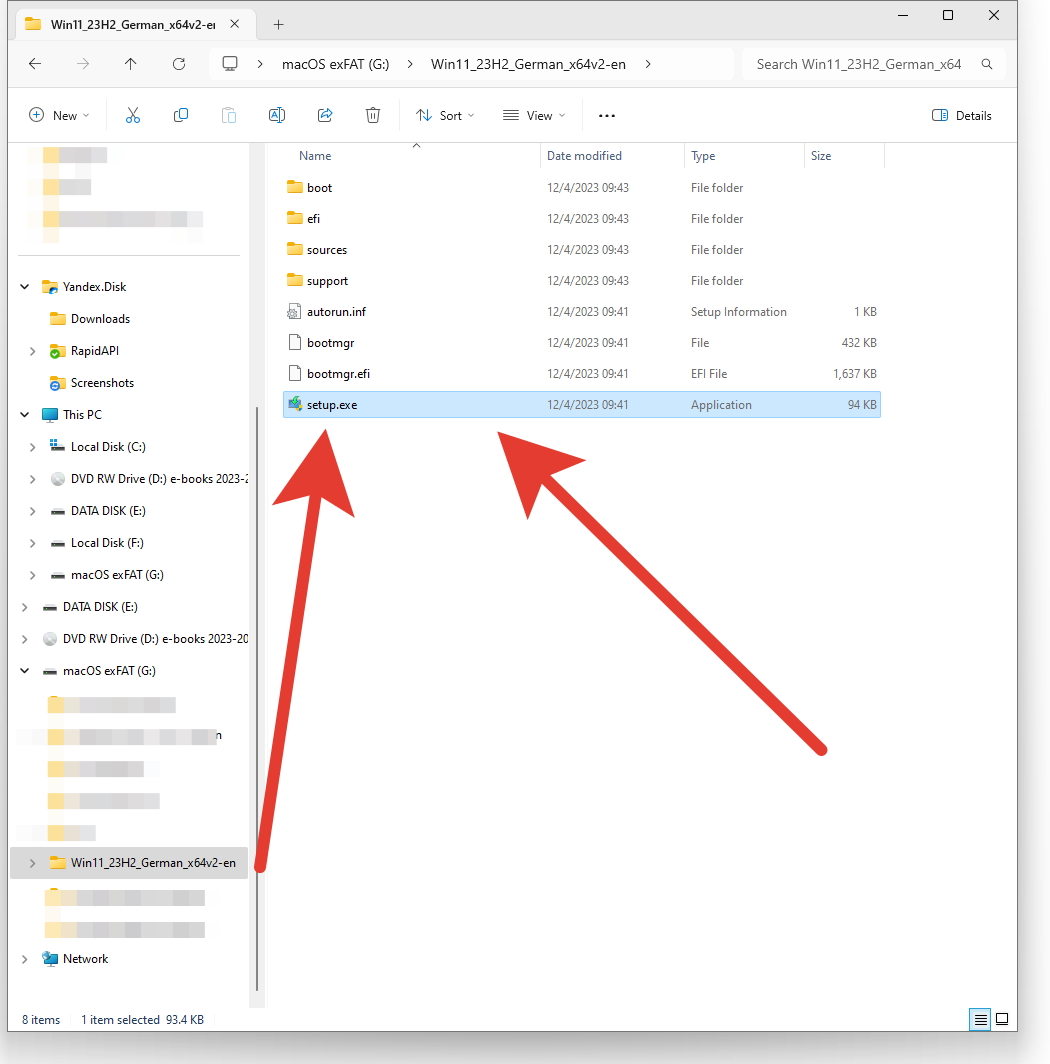Expand the Network tree node
Screen dimensions: 1050x1064
pos(25,959)
